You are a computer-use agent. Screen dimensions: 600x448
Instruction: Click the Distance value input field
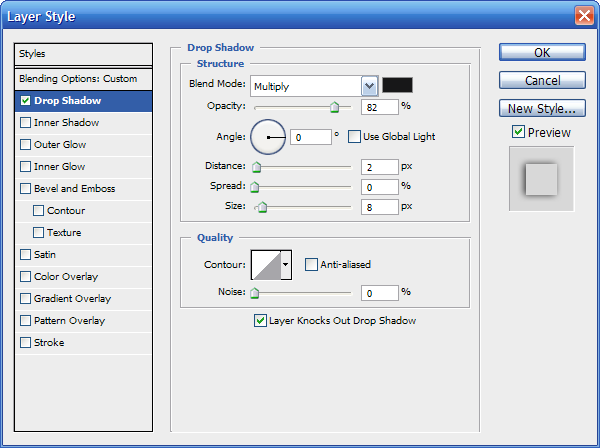click(379, 166)
